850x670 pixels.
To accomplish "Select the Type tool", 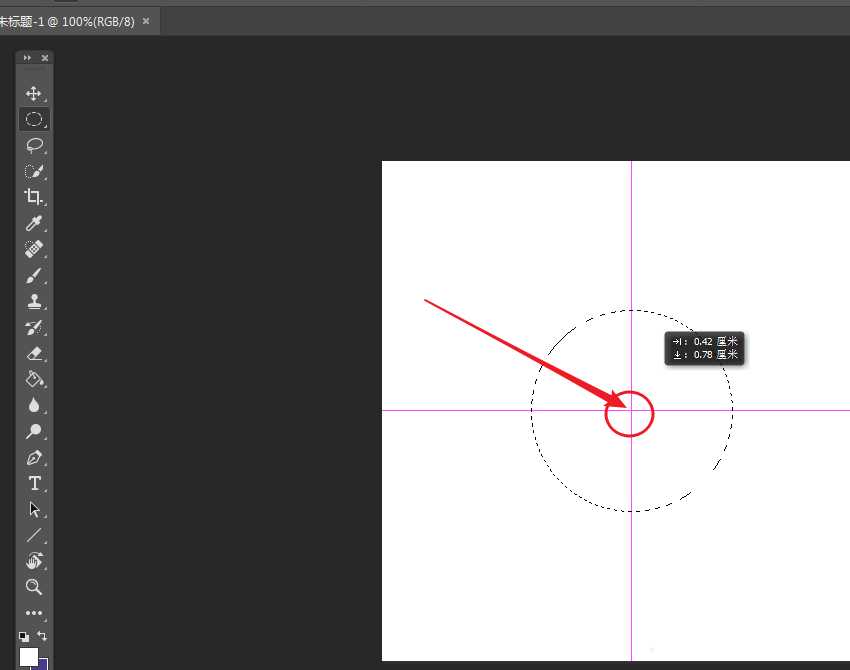I will (x=35, y=483).
